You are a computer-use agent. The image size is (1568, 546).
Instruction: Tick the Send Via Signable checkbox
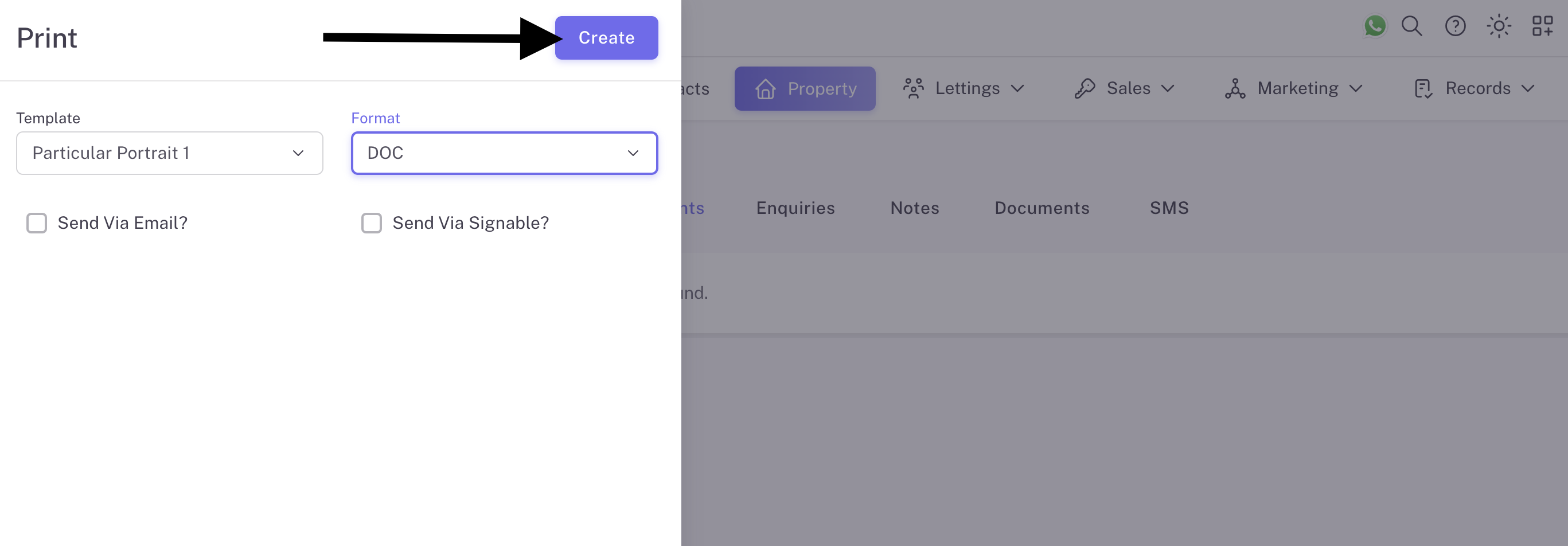(x=371, y=224)
